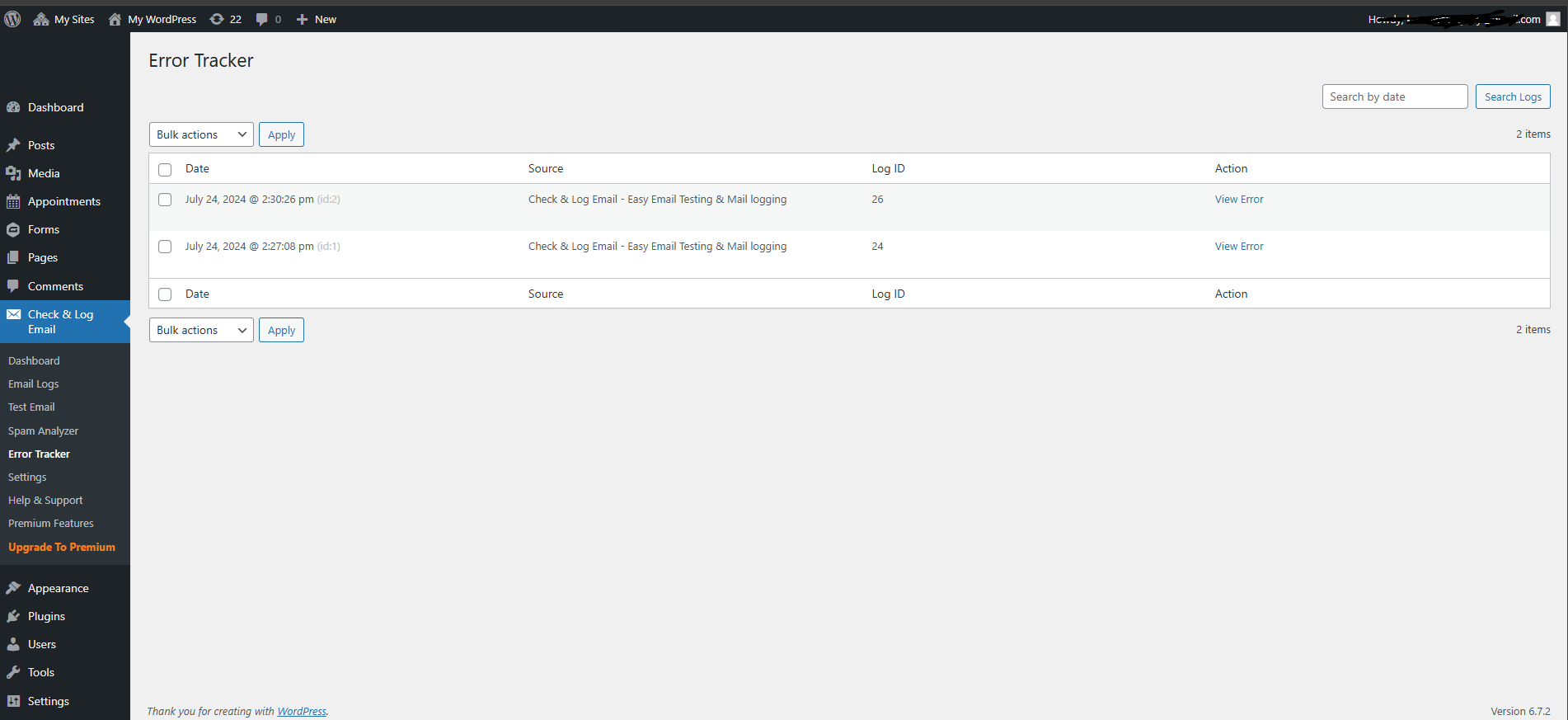The height and width of the screenshot is (720, 1568).
Task: Click the My WordPress home icon
Action: point(115,19)
